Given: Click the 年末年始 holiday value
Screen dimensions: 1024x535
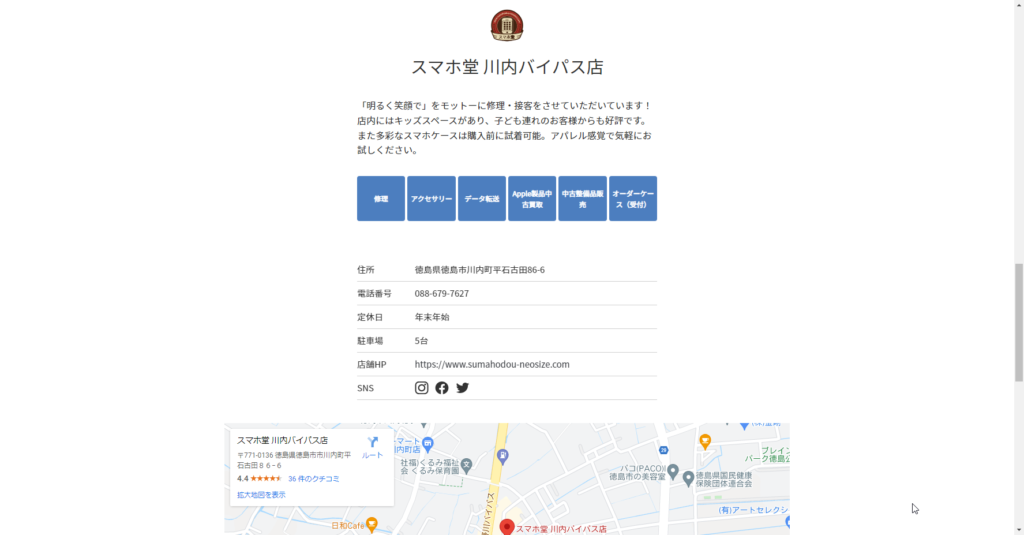Looking at the screenshot, I should tap(432, 317).
